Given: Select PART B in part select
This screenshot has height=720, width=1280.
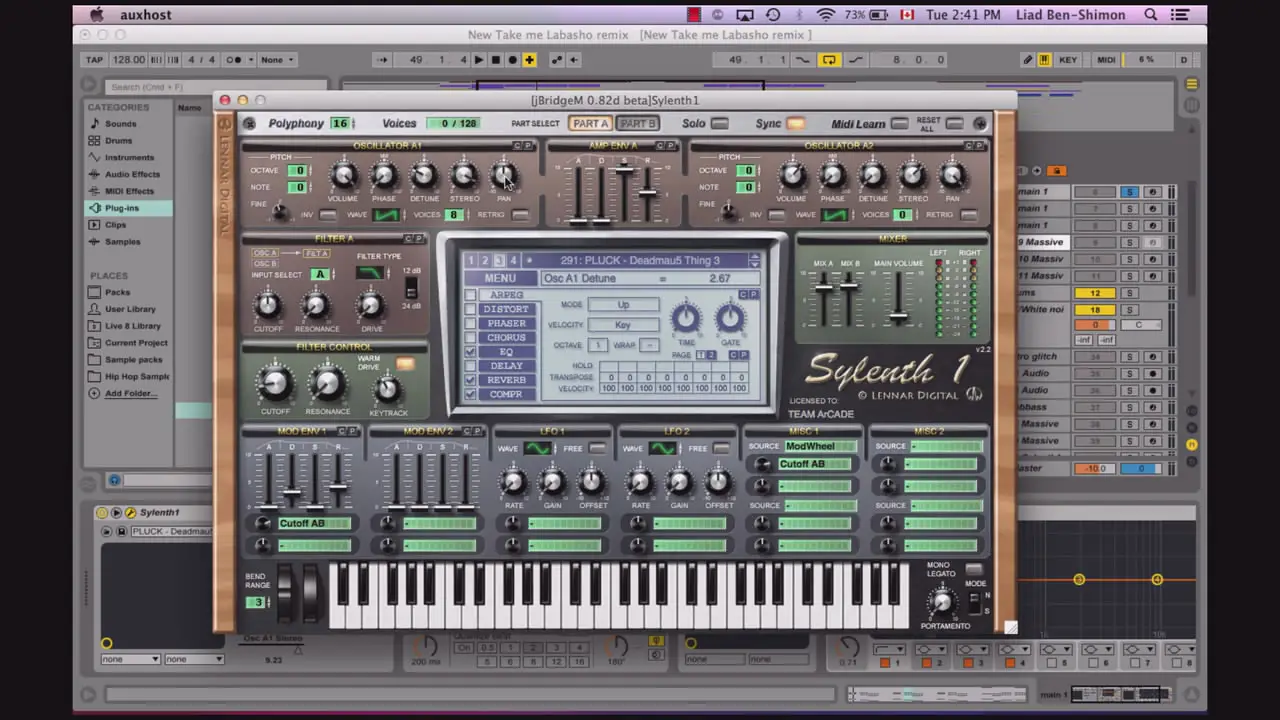Looking at the screenshot, I should (637, 124).
